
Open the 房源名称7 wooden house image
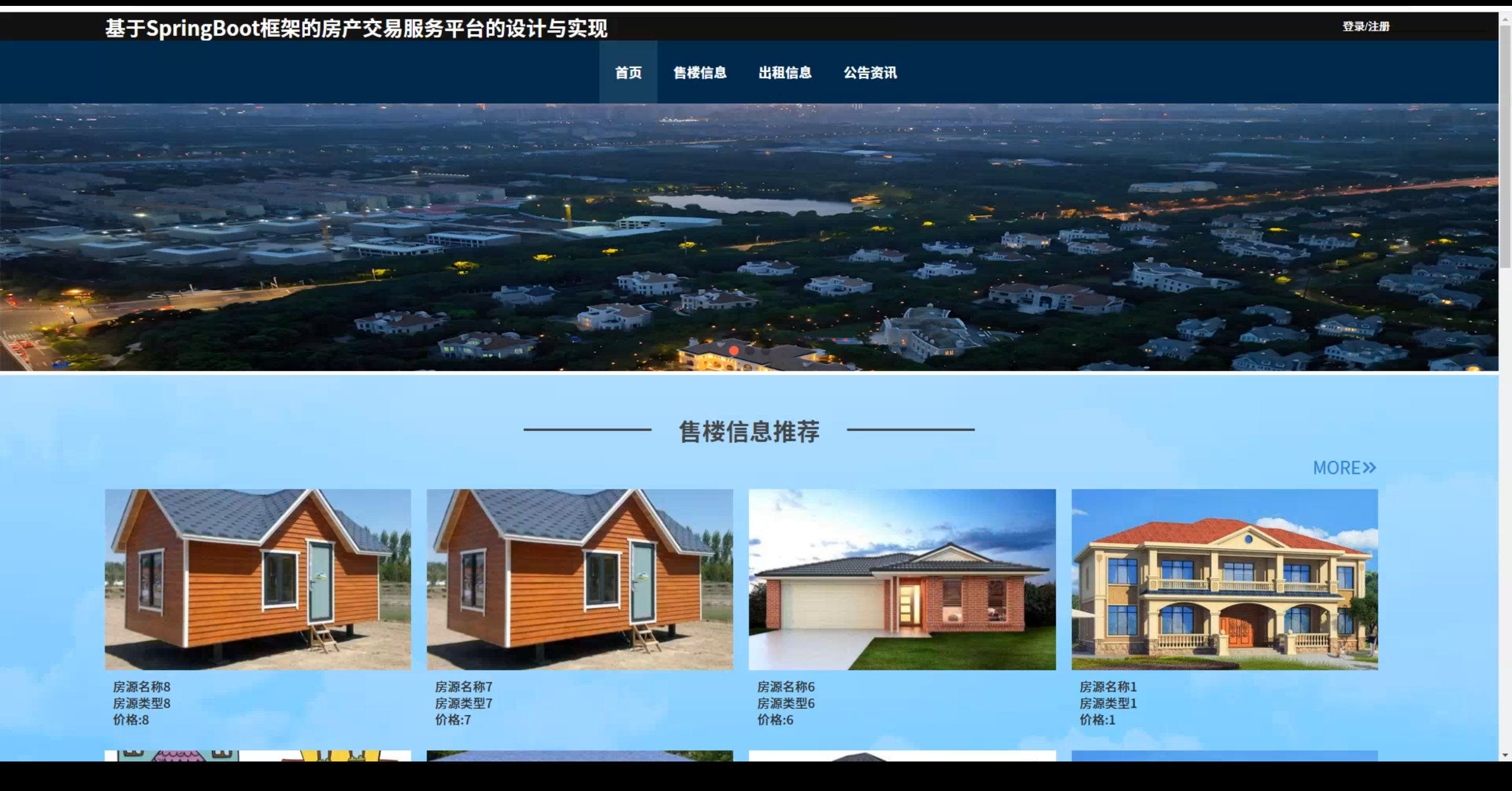coord(579,579)
